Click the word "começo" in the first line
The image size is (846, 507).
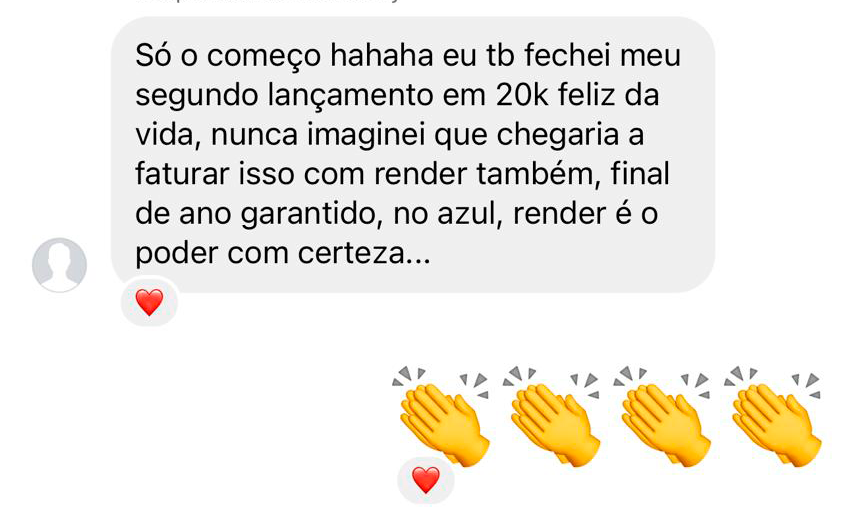click(264, 58)
